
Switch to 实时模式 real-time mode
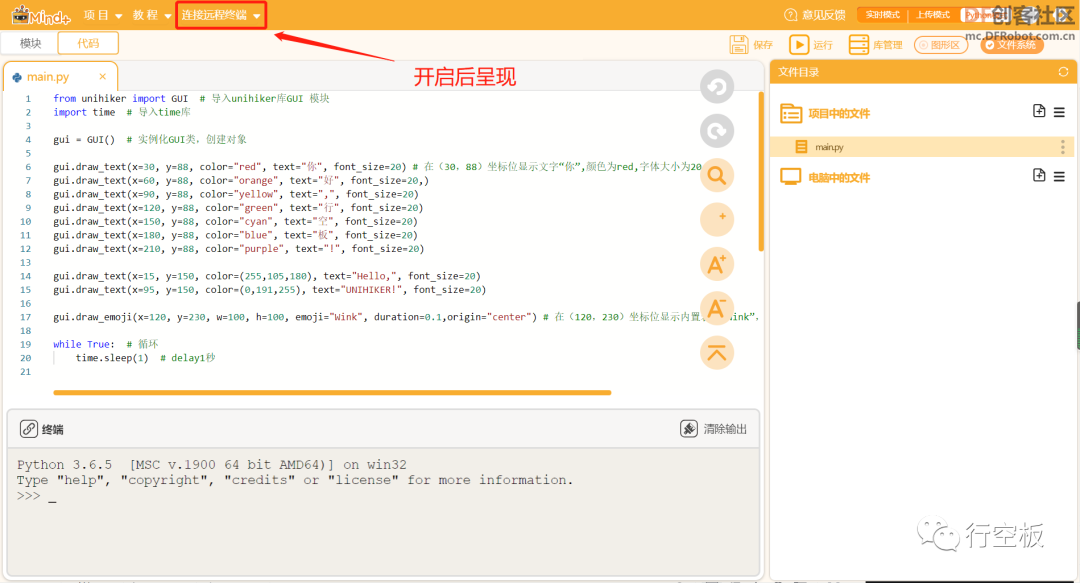coord(882,14)
